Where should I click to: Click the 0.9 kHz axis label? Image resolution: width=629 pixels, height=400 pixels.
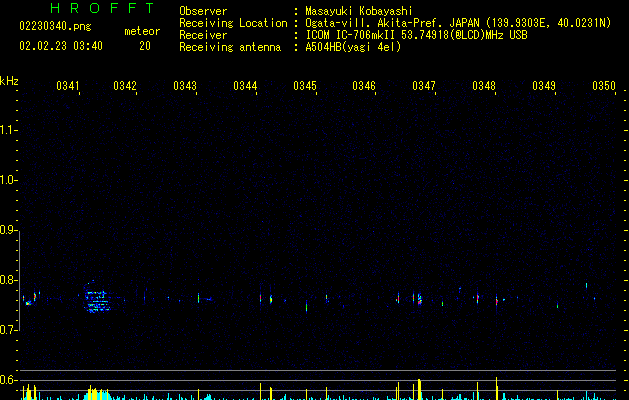tap(8, 230)
